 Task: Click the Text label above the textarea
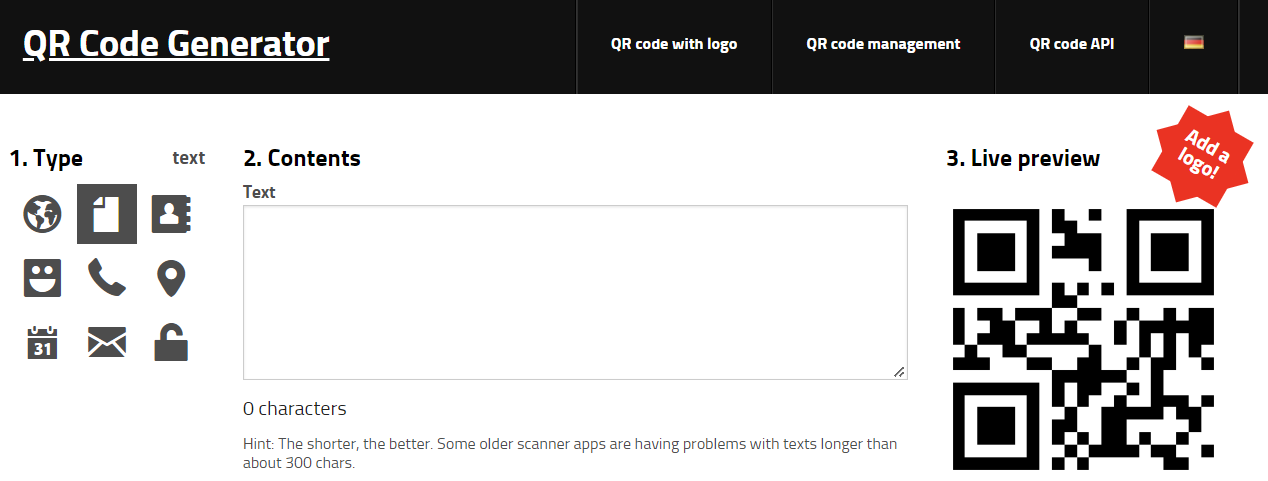pyautogui.click(x=259, y=192)
